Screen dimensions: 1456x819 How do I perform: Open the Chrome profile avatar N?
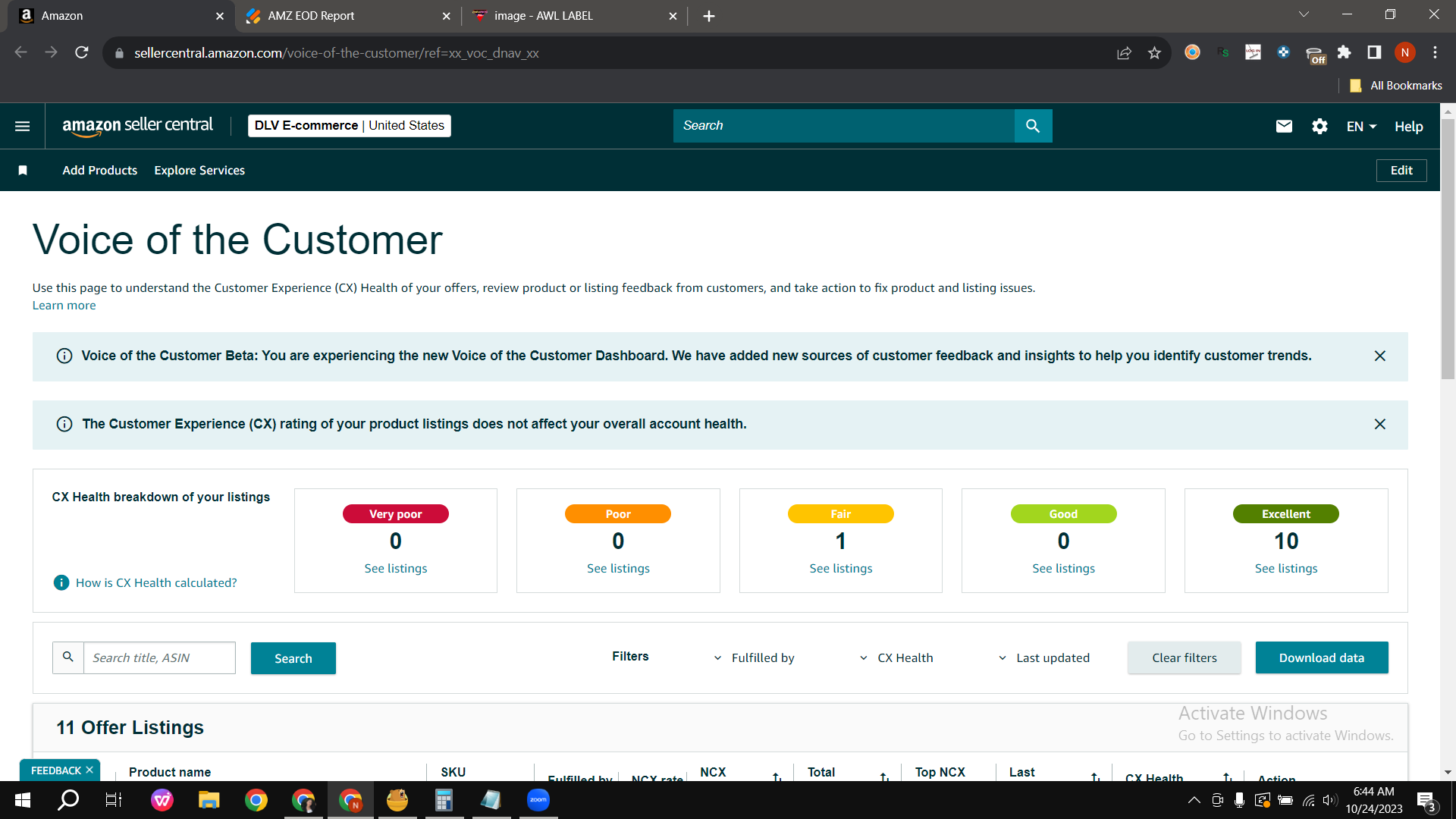coord(1404,52)
